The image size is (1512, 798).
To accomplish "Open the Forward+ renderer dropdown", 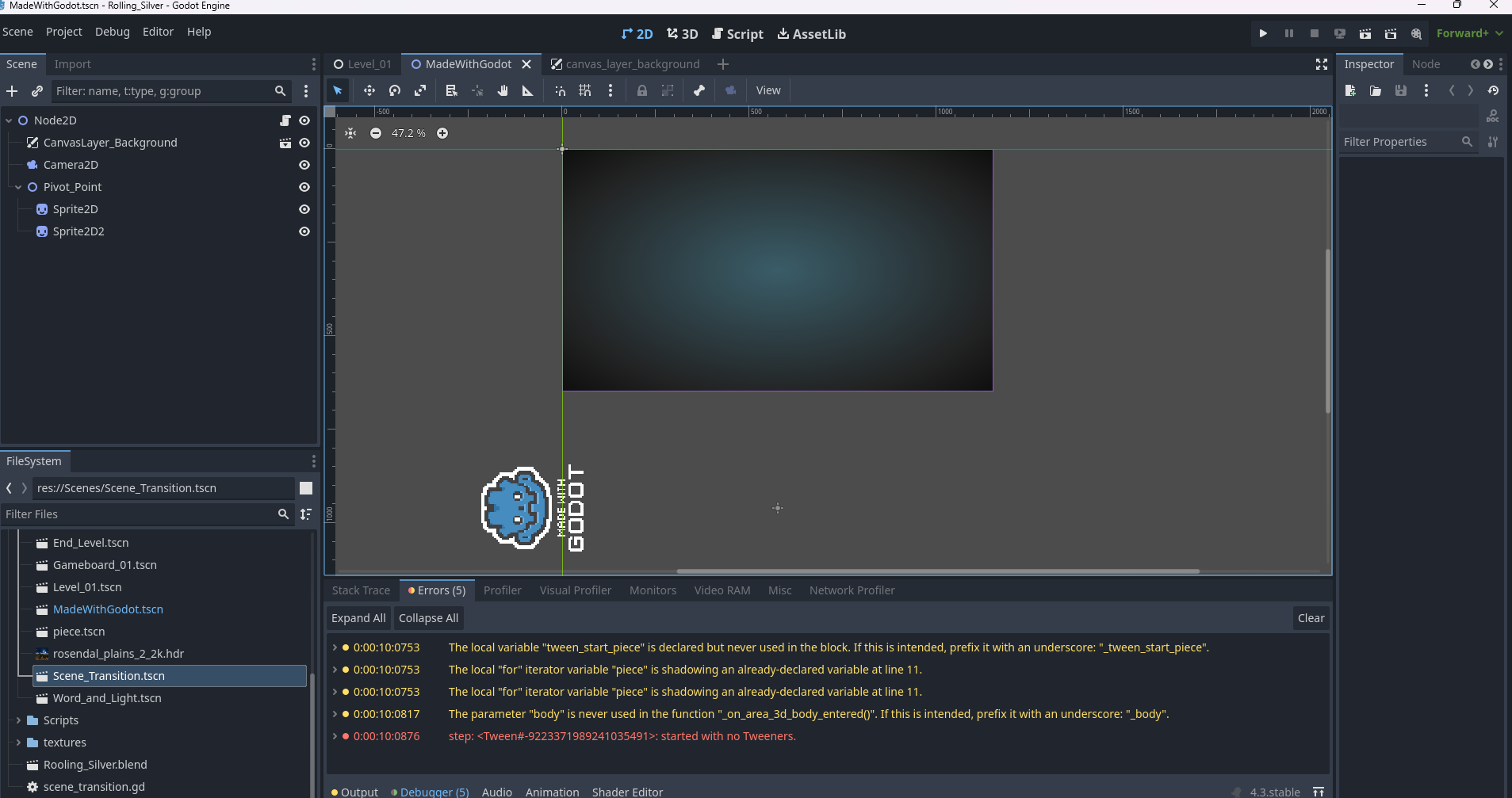I will coord(1469,33).
